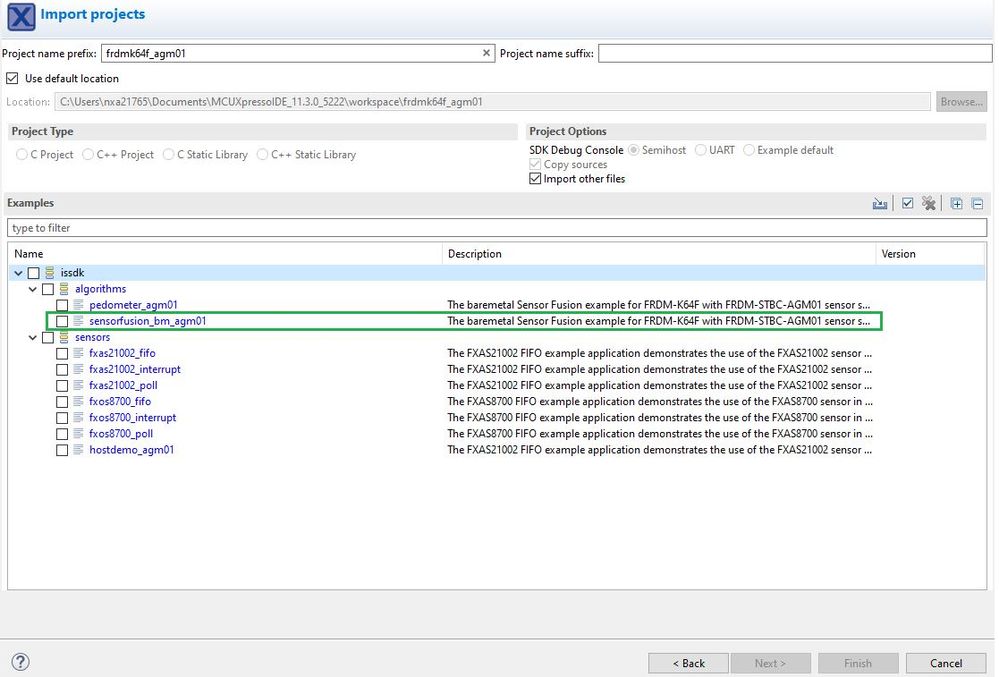Click the Browse button
999x677 pixels.
[961, 102]
